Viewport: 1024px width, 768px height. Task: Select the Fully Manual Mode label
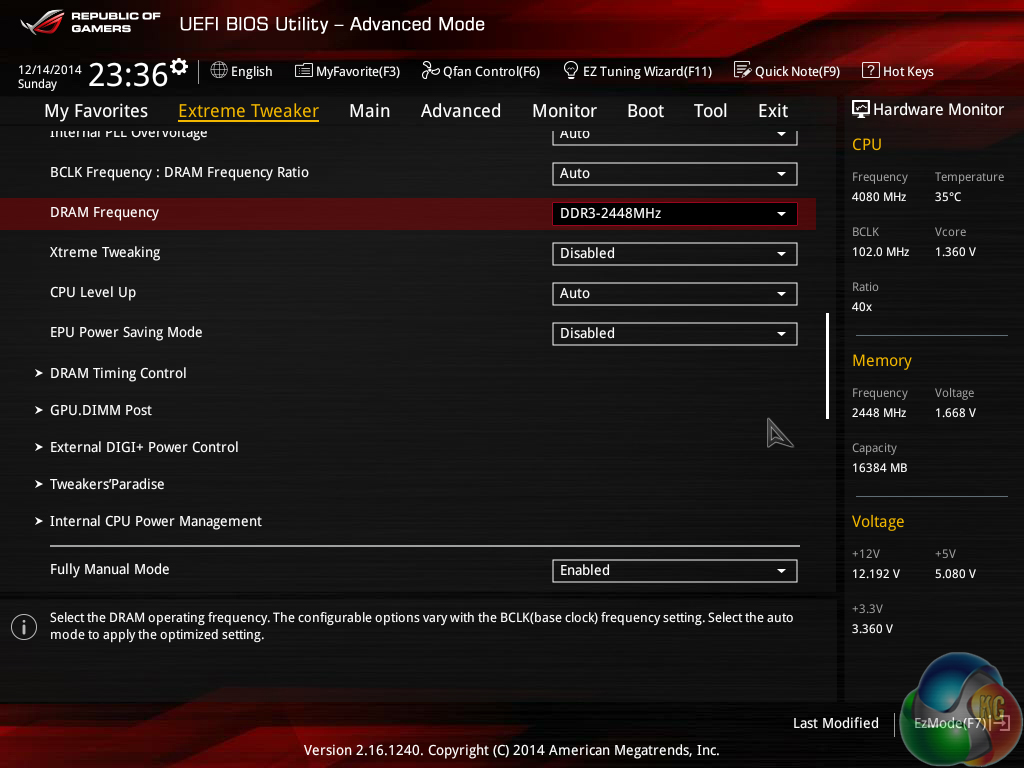(x=110, y=569)
